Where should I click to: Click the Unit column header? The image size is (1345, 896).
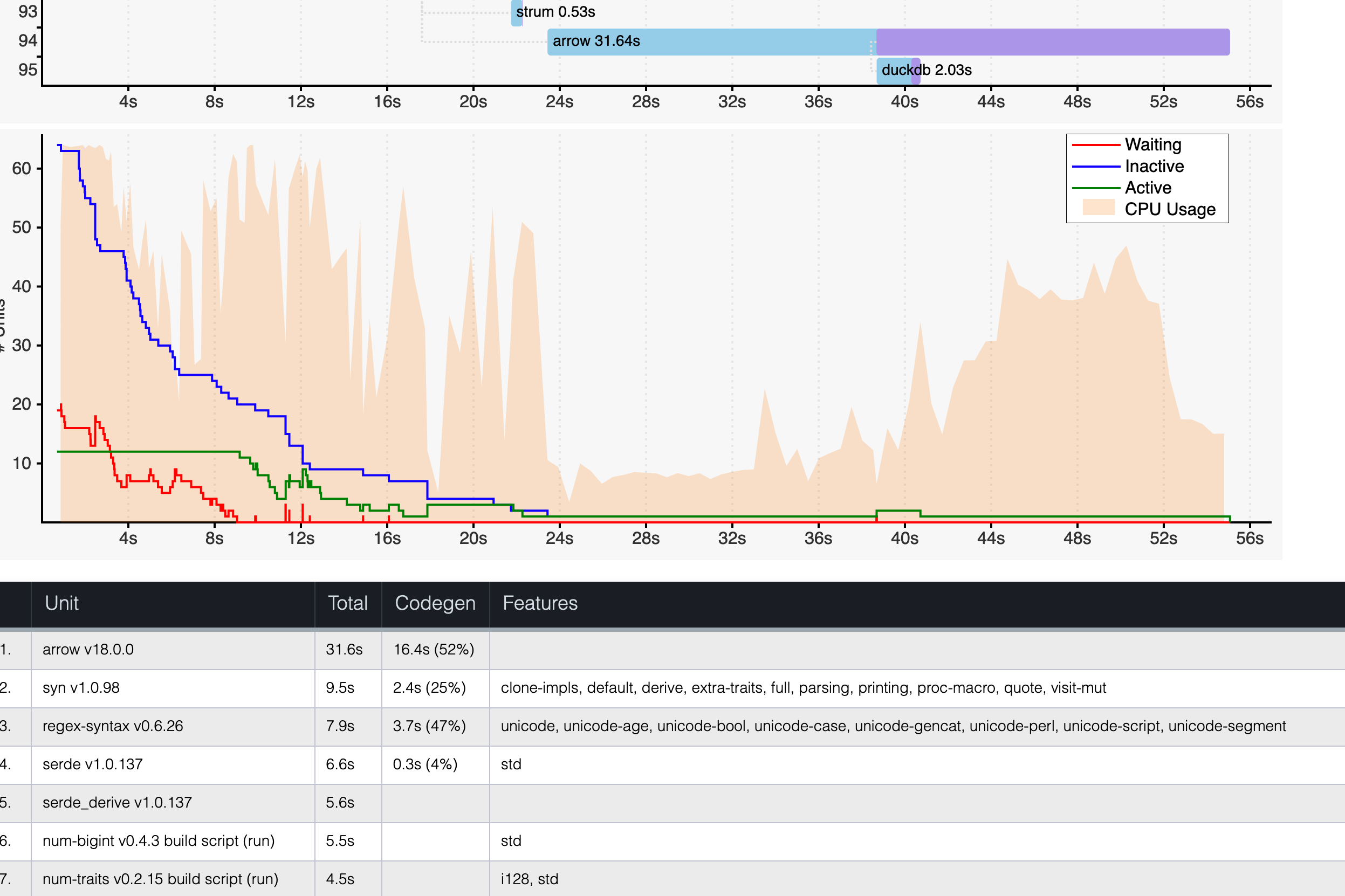(61, 603)
